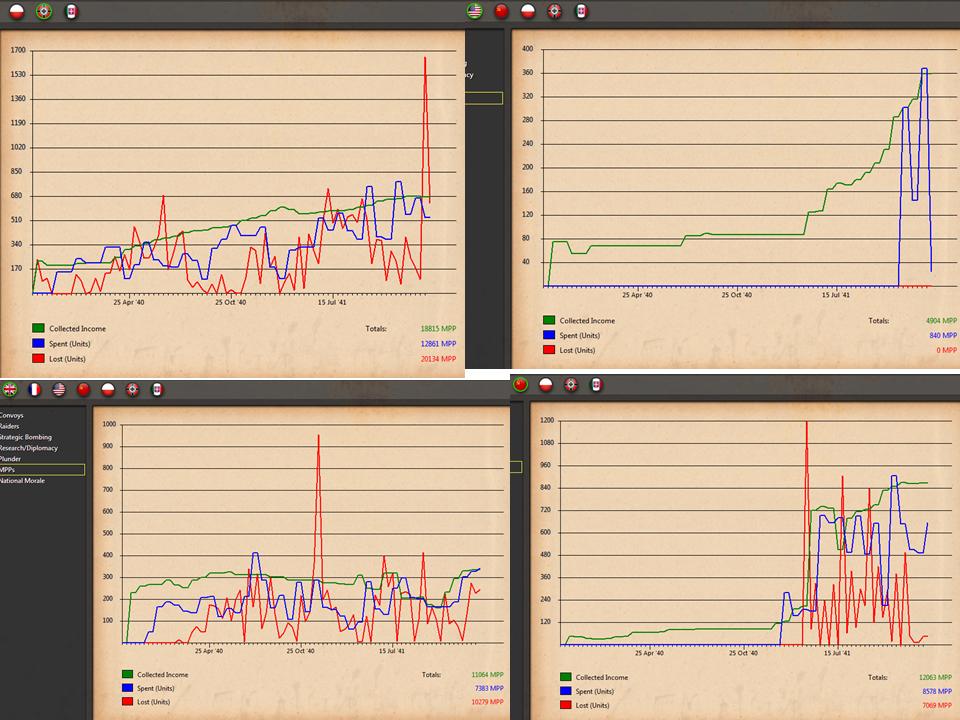The height and width of the screenshot is (720, 960).
Task: Click the green-ringed USA flag icon
Action: tap(474, 11)
